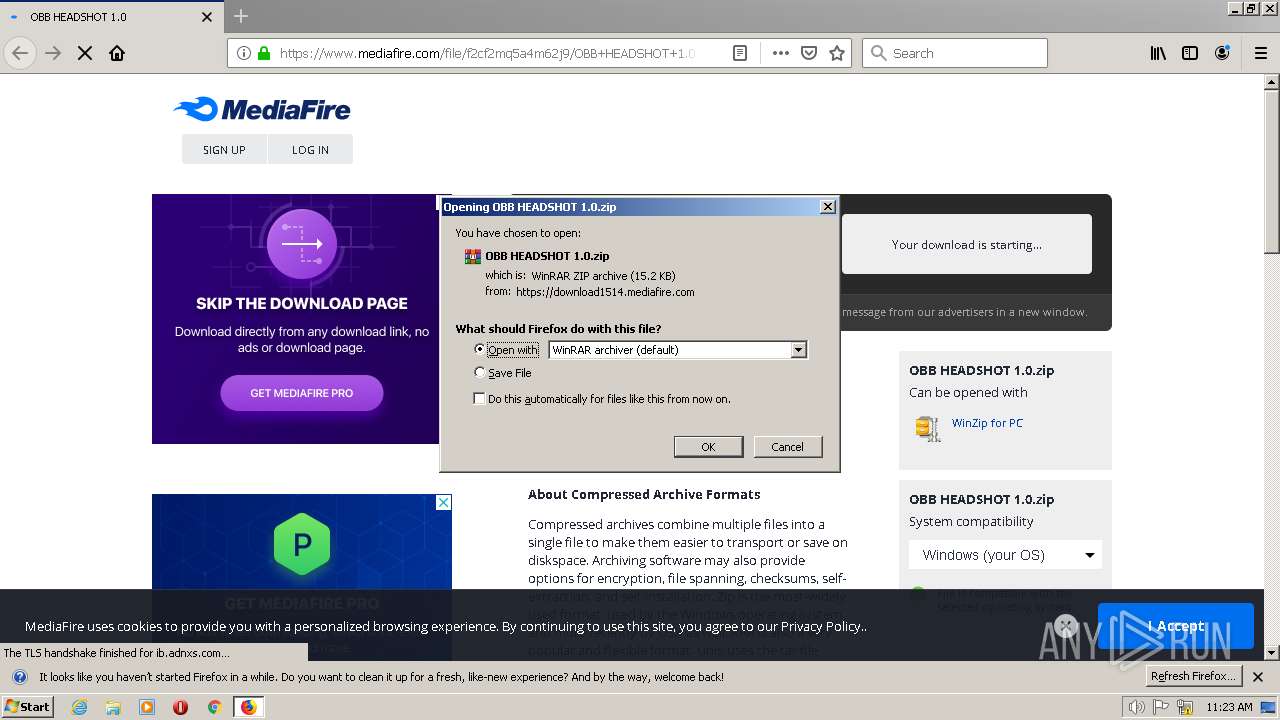This screenshot has width=1280, height=720.
Task: Save page to Pocket icon
Action: pos(809,53)
